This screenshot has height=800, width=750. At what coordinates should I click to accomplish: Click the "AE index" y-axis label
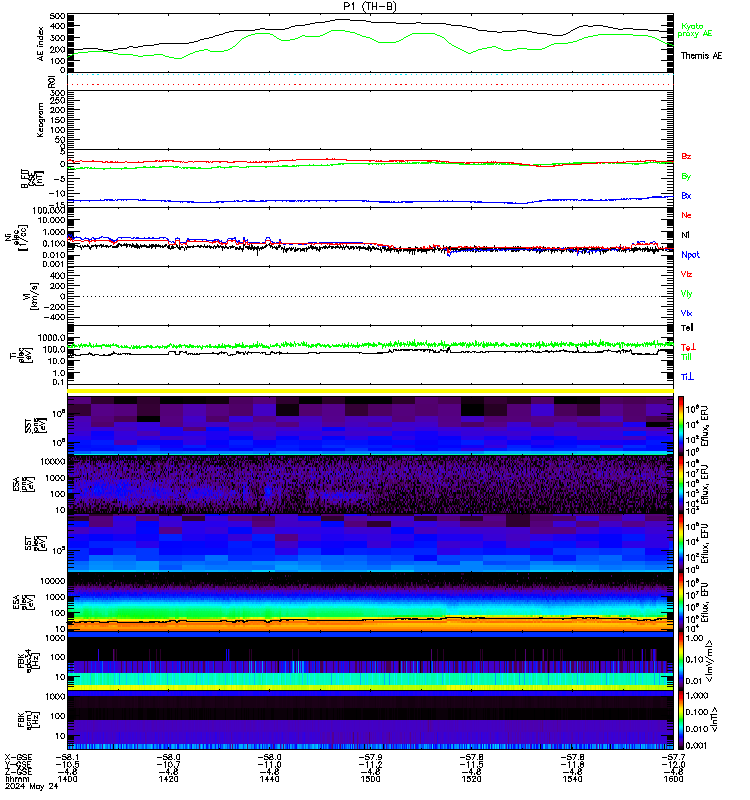click(x=40, y=44)
